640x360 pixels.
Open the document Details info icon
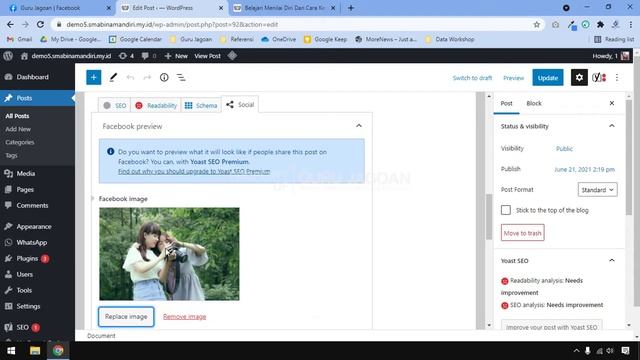(x=164, y=77)
